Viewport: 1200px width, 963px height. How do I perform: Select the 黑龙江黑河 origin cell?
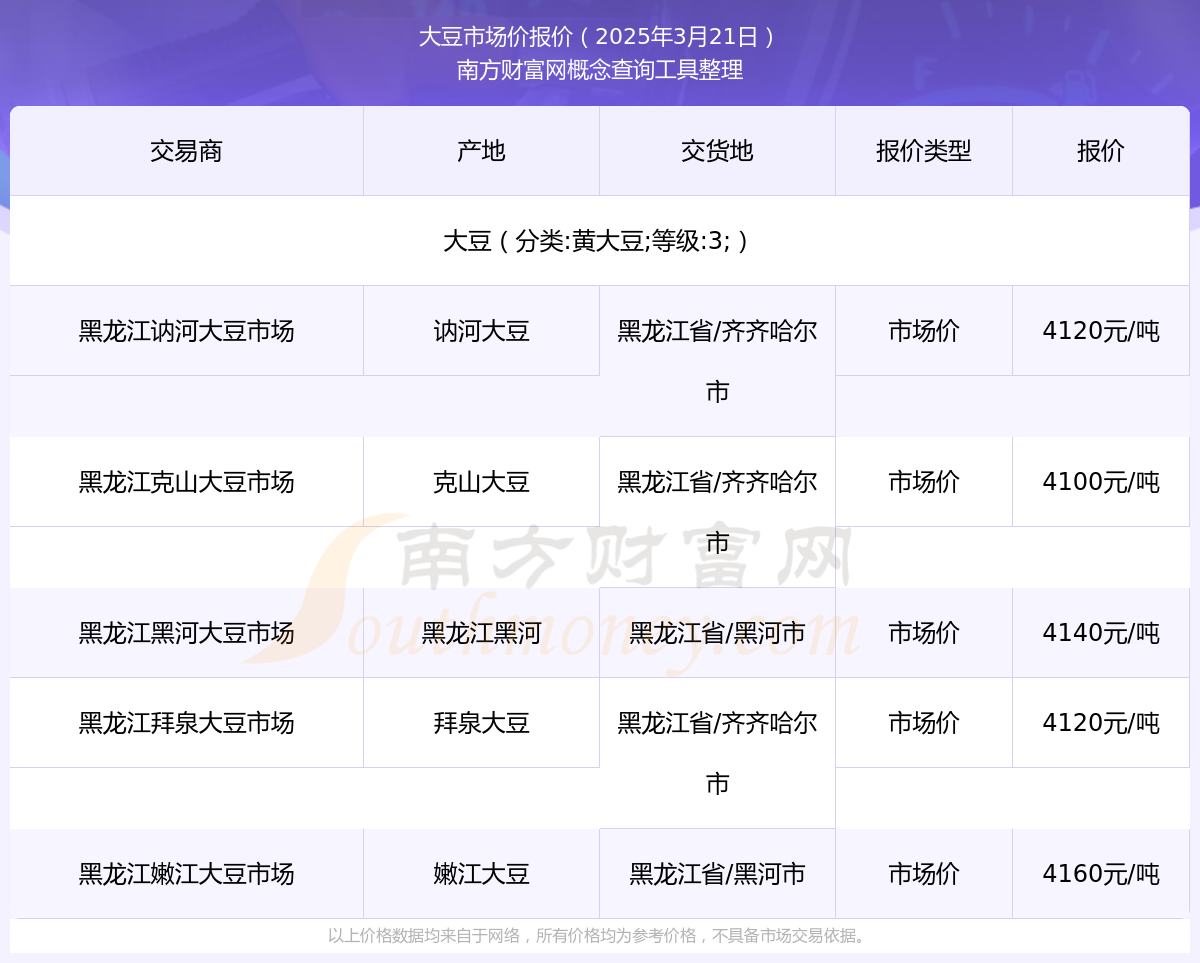pos(482,633)
